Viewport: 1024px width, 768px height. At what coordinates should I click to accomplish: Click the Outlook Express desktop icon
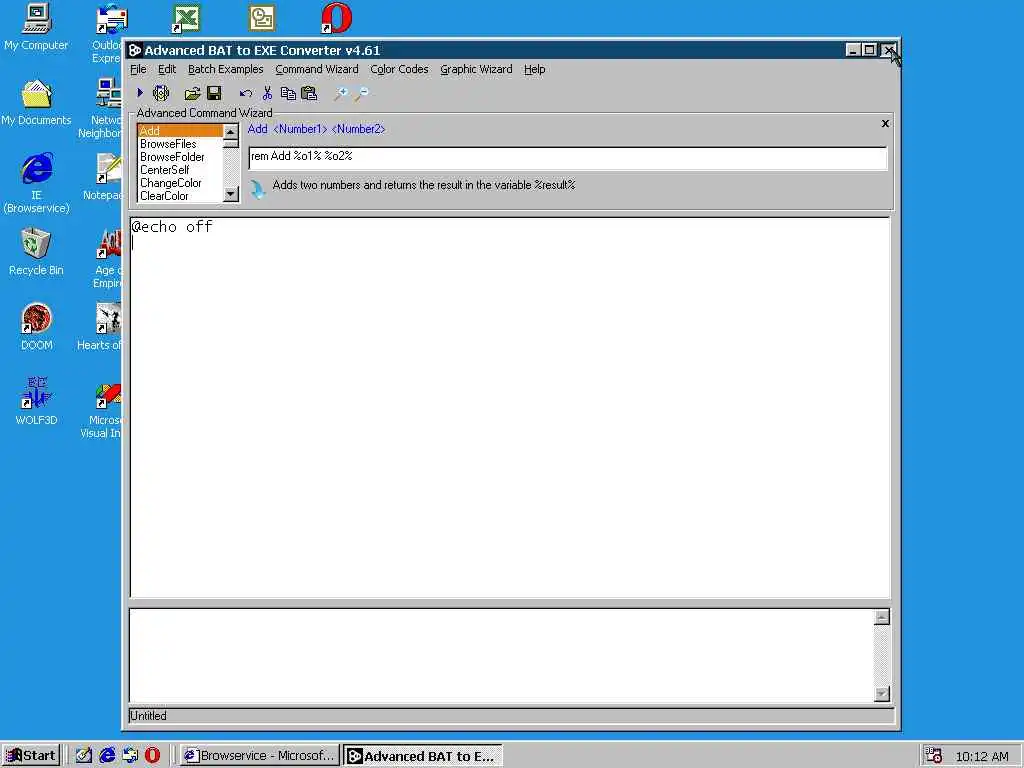pyautogui.click(x=108, y=33)
